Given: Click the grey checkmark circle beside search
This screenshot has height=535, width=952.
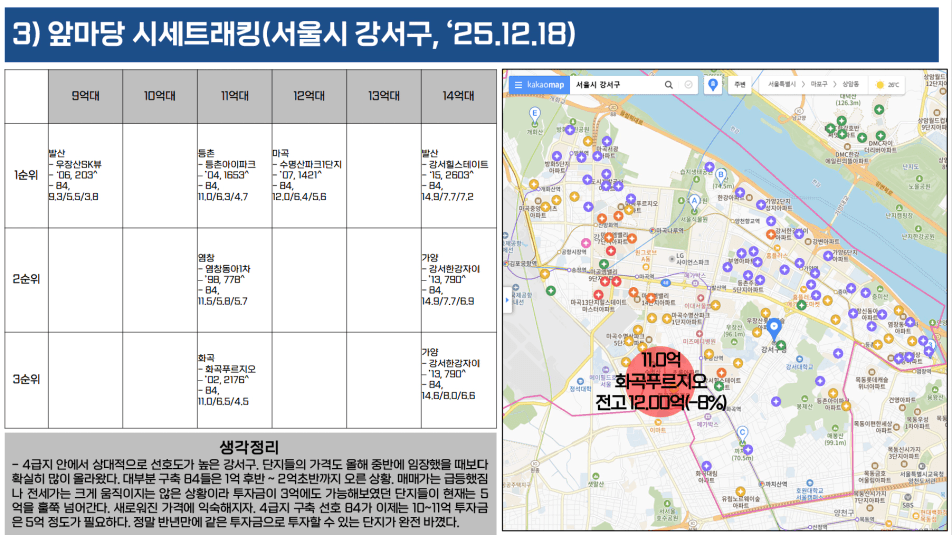Looking at the screenshot, I should click(688, 85).
